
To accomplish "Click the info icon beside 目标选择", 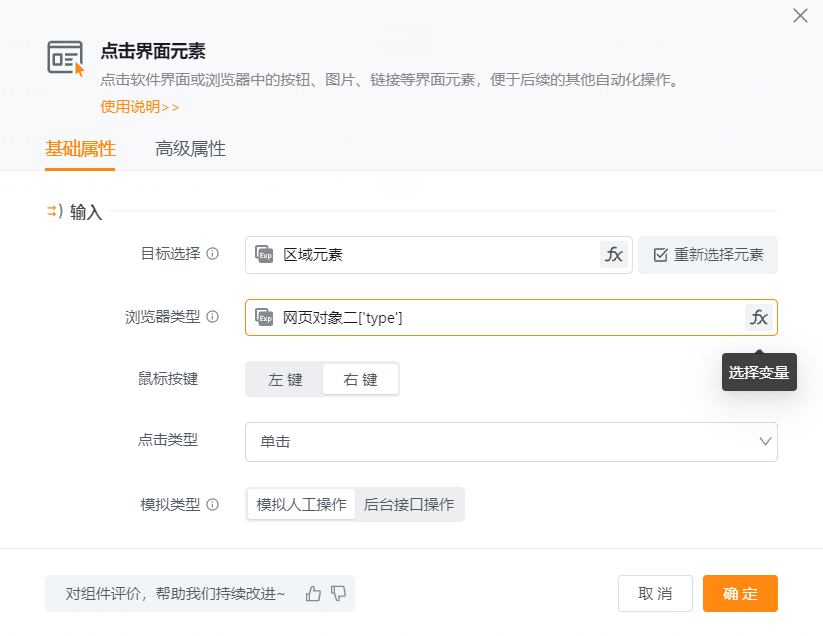I will pos(212,254).
